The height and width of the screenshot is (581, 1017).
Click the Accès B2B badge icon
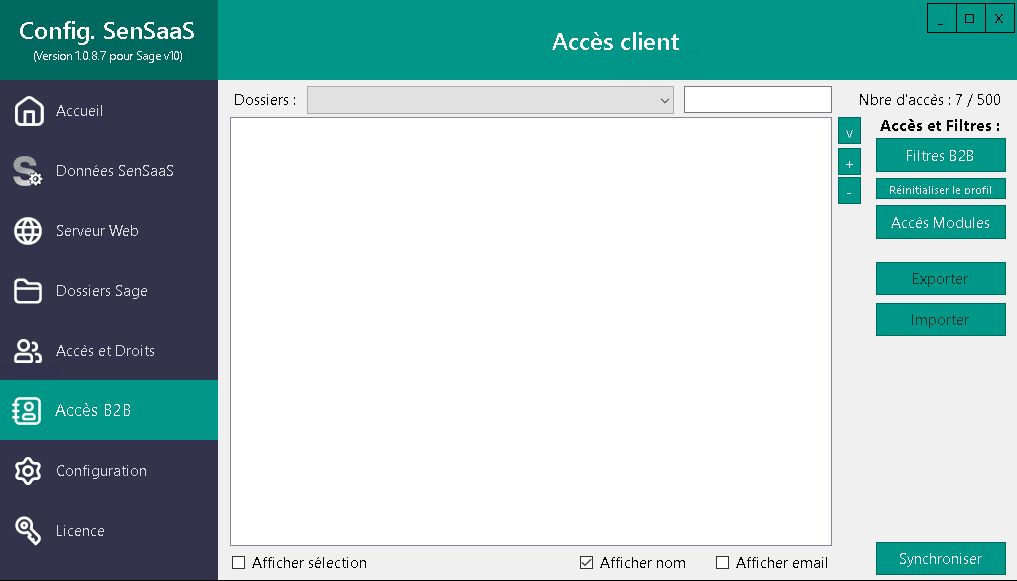[x=25, y=410]
